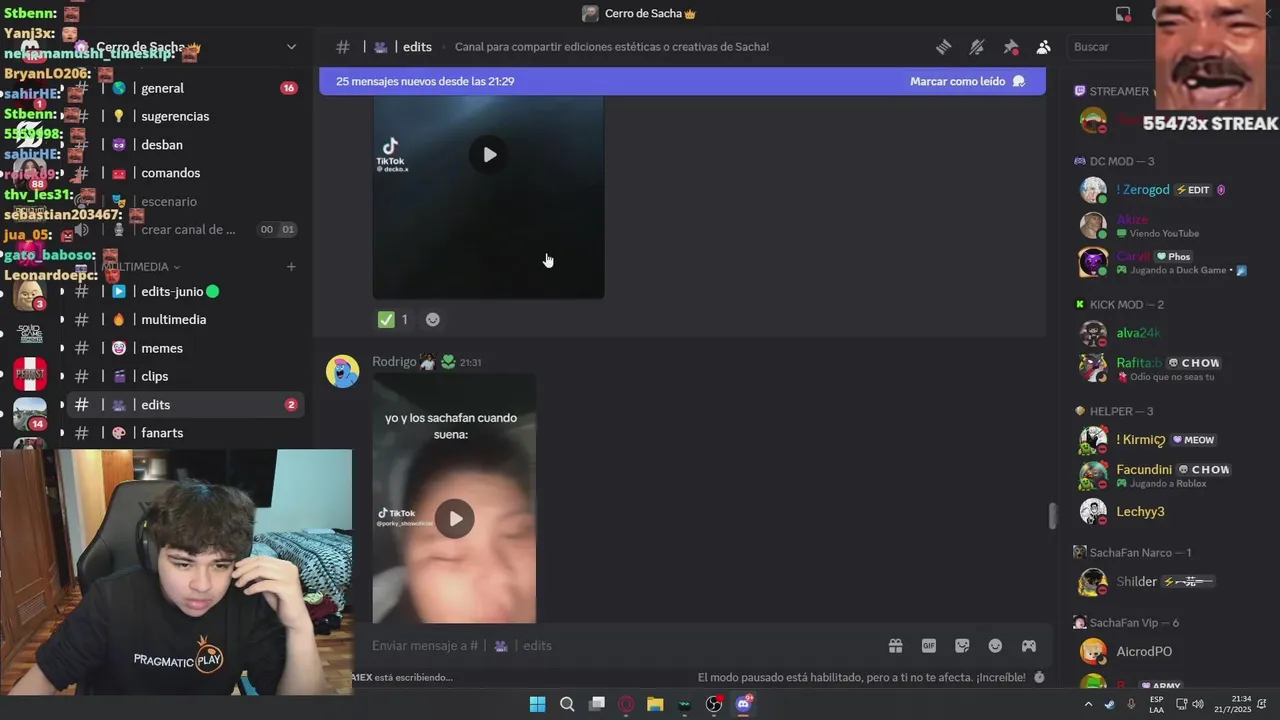
Task: Click the volume icon in system tray
Action: [1198, 704]
